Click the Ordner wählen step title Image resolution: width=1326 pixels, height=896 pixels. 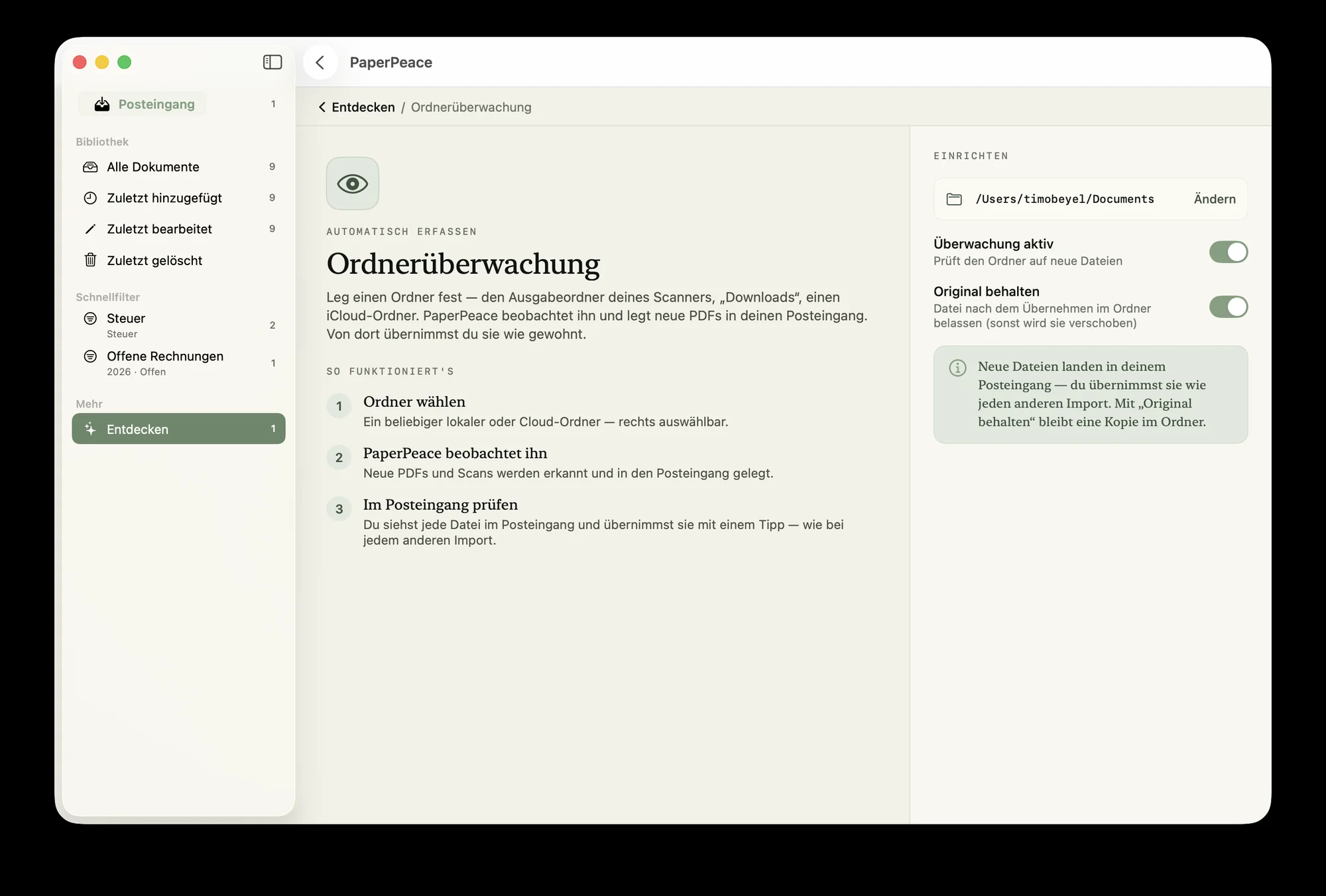pos(414,402)
